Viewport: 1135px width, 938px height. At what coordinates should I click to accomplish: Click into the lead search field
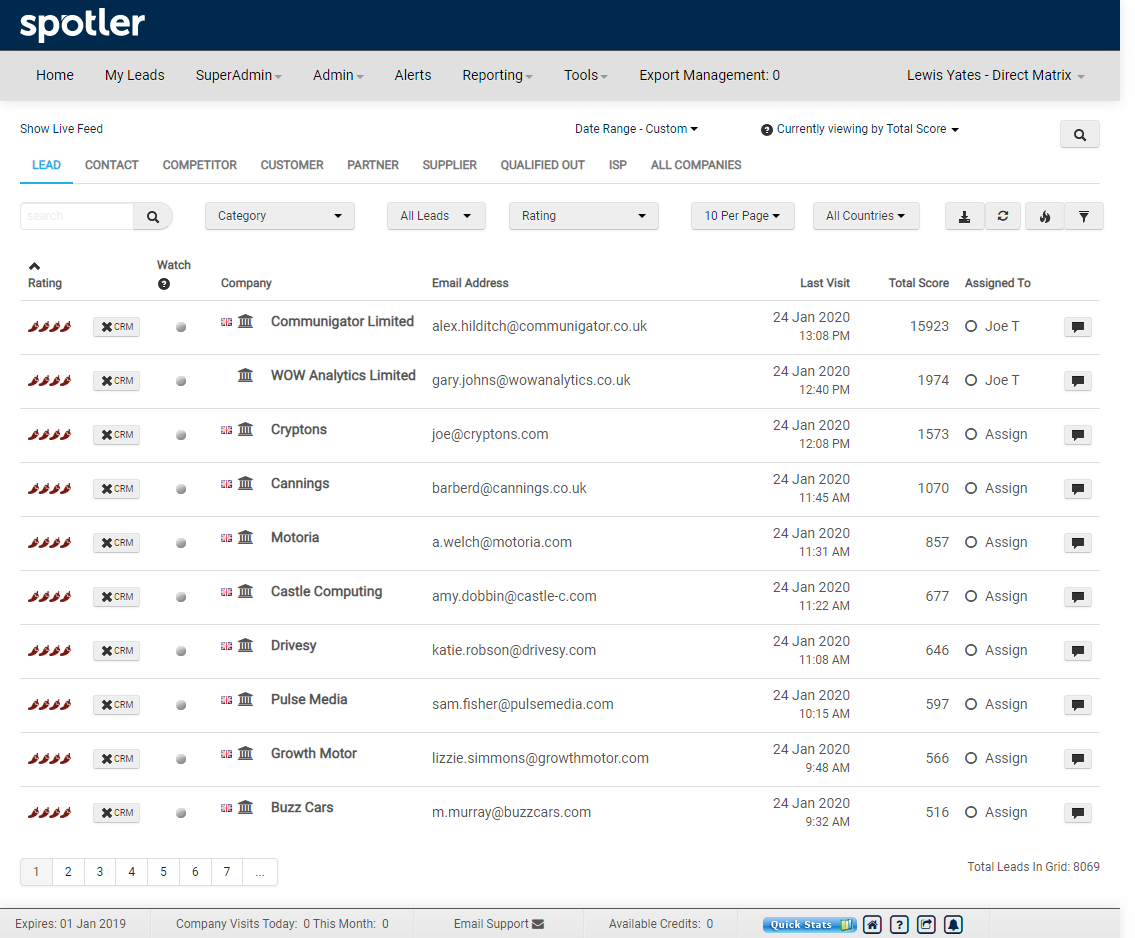tap(77, 216)
